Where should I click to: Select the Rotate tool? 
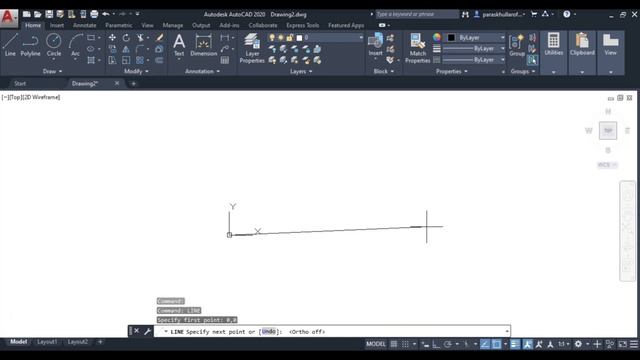pyautogui.click(x=126, y=38)
